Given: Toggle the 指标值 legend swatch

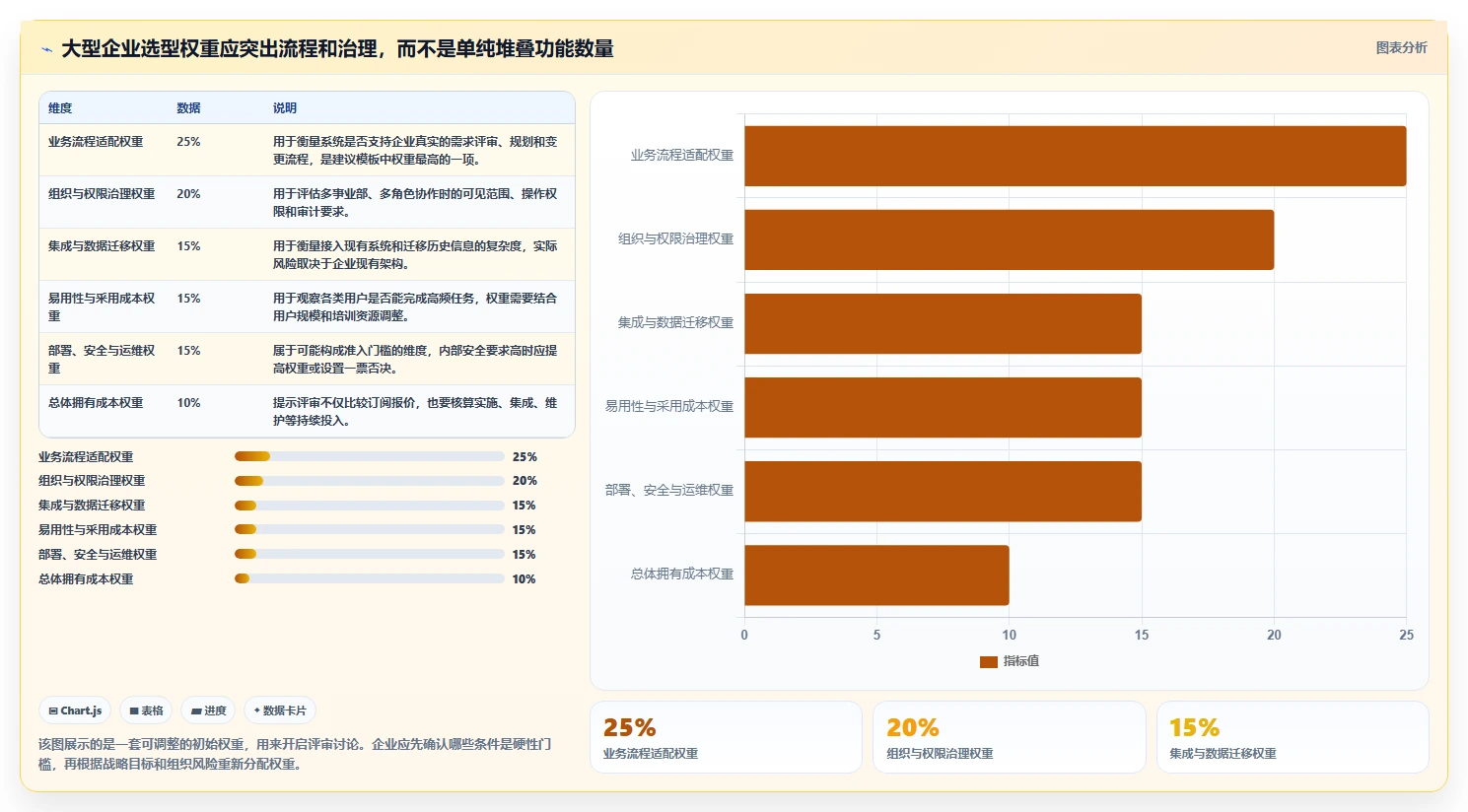Looking at the screenshot, I should pyautogui.click(x=988, y=662).
